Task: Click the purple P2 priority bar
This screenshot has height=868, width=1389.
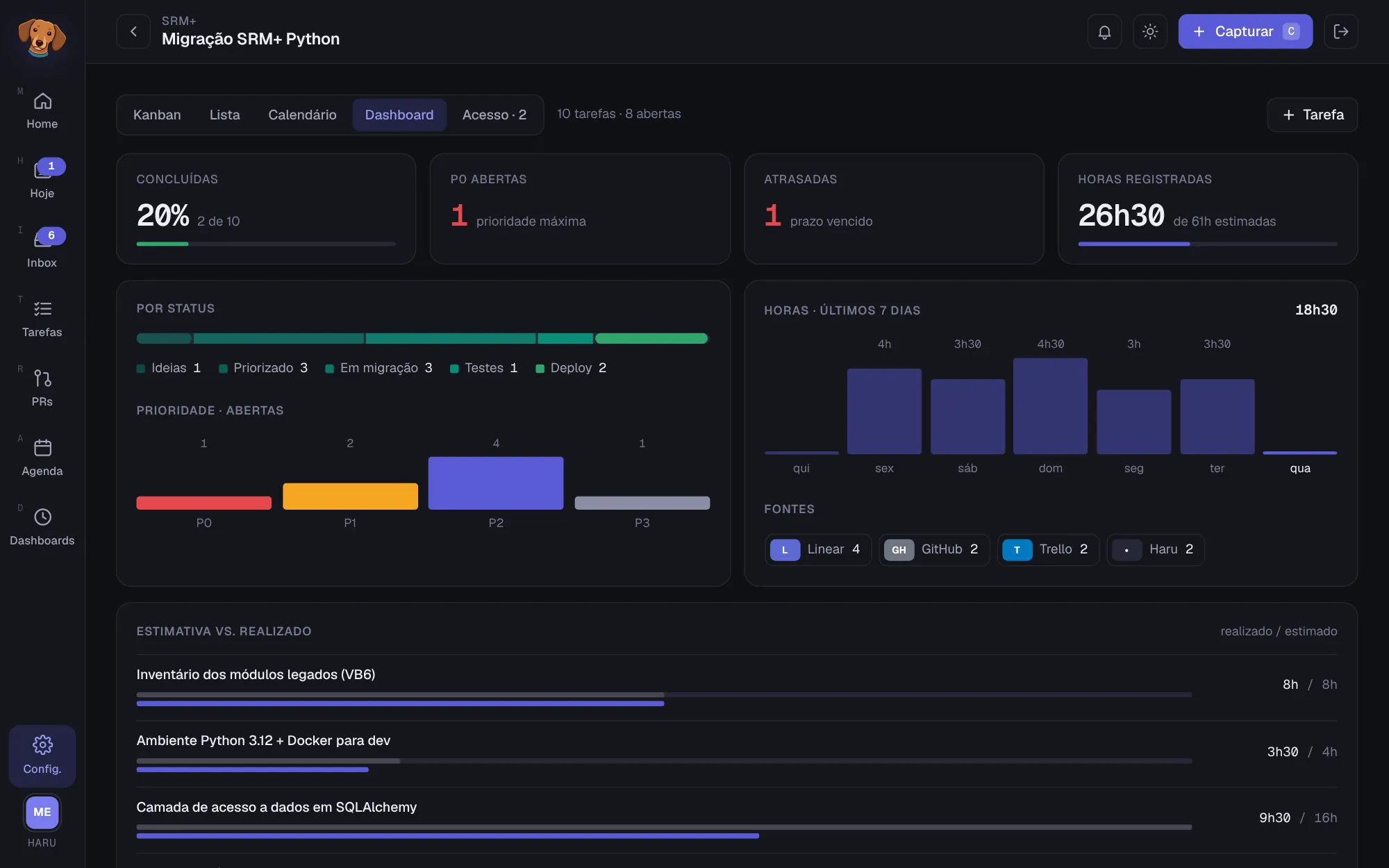Action: (x=496, y=483)
